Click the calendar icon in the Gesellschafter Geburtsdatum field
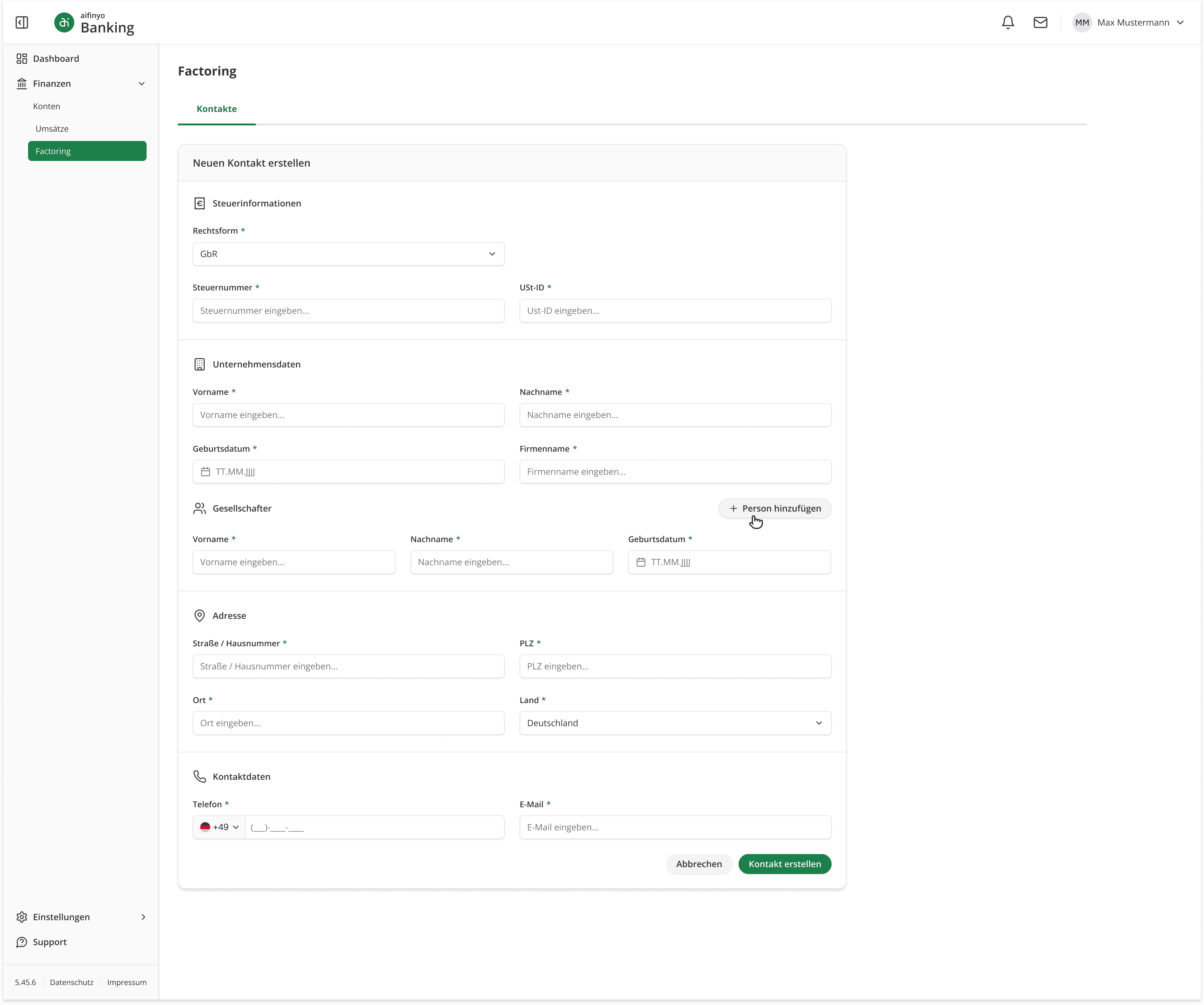Image resolution: width=1204 pixels, height=1005 pixels. [640, 562]
